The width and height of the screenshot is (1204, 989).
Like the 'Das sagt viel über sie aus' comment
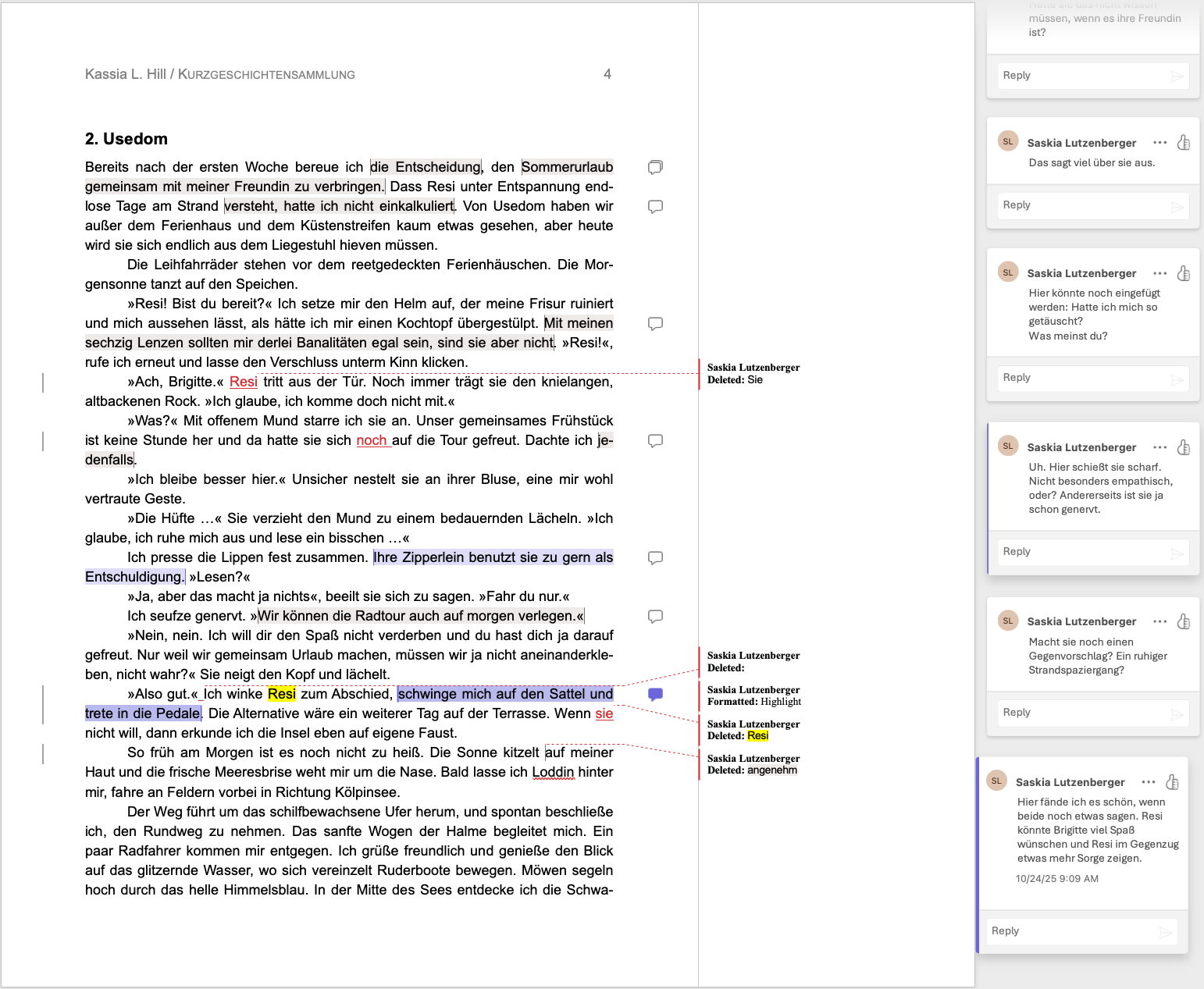1184,142
